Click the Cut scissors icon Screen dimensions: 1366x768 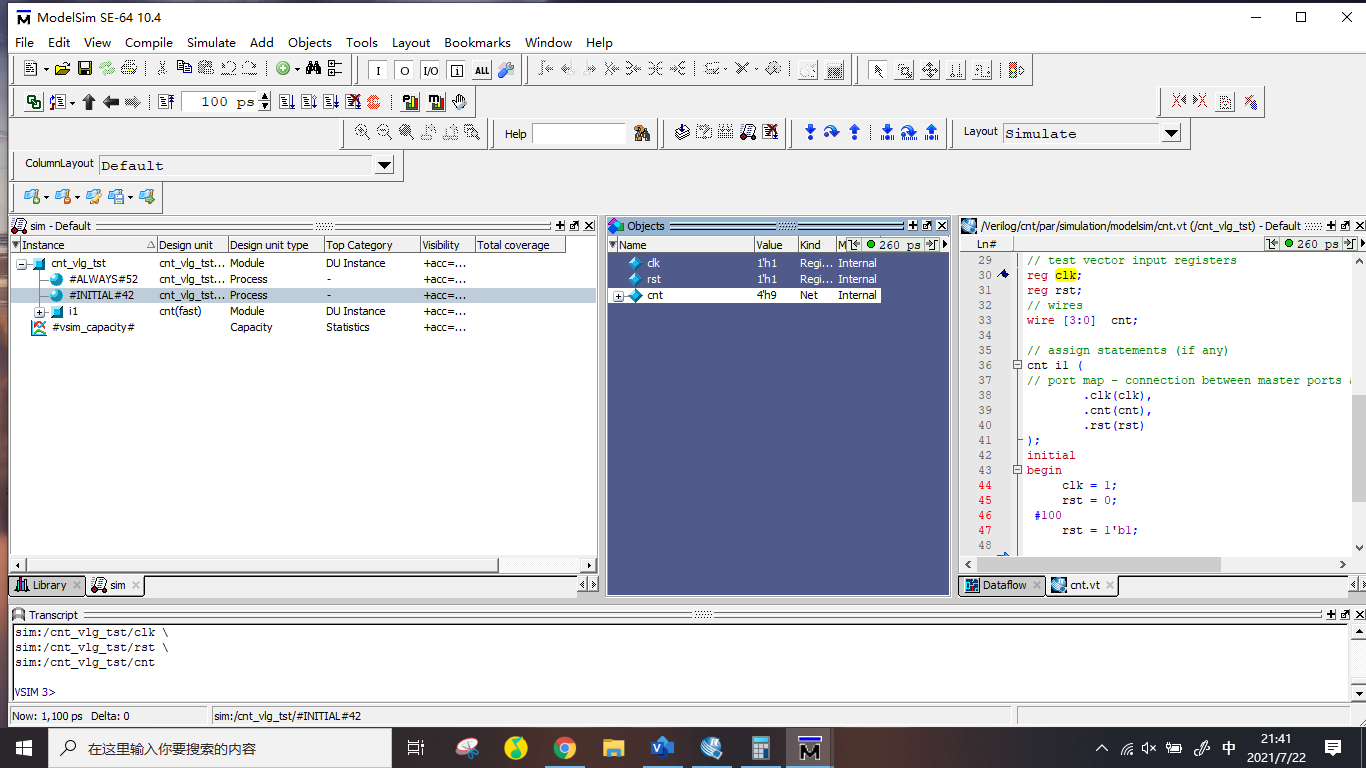(161, 69)
